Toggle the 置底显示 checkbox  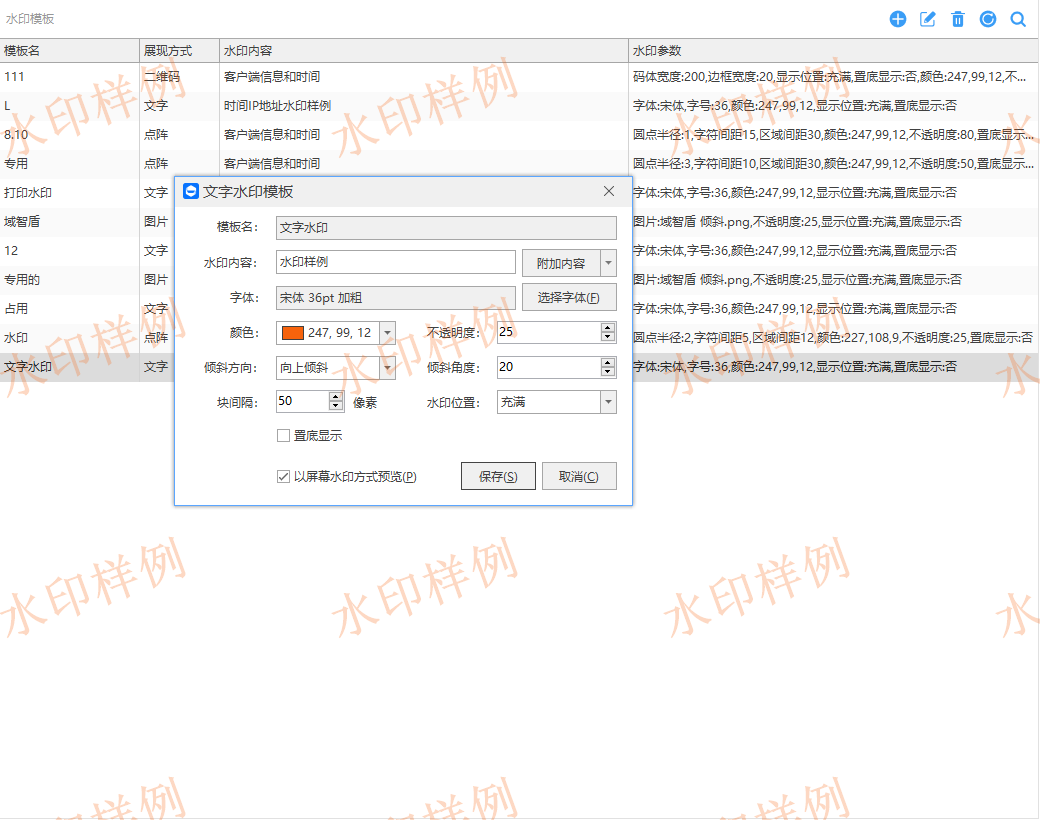tap(283, 435)
